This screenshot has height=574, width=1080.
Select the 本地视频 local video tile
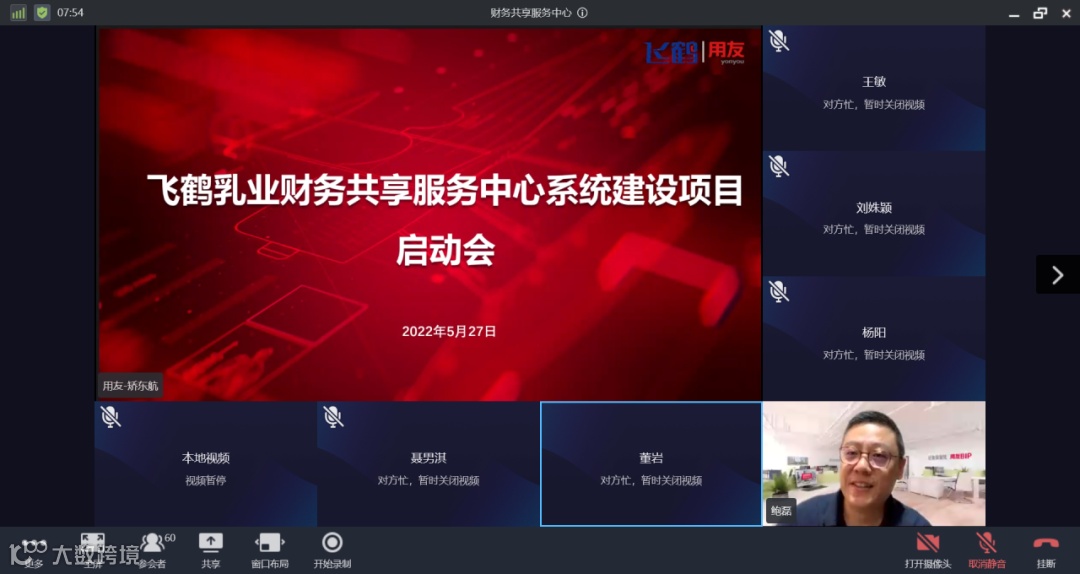point(205,464)
